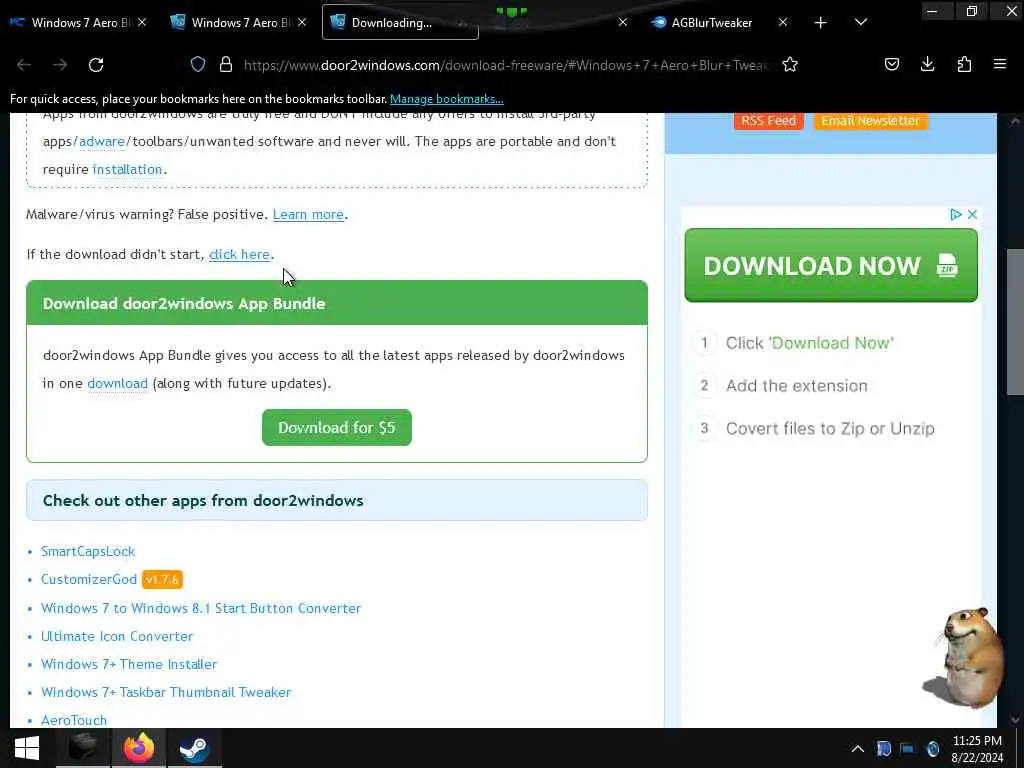Click the Email Newsletter button
Image resolution: width=1024 pixels, height=768 pixels.
[x=871, y=121]
